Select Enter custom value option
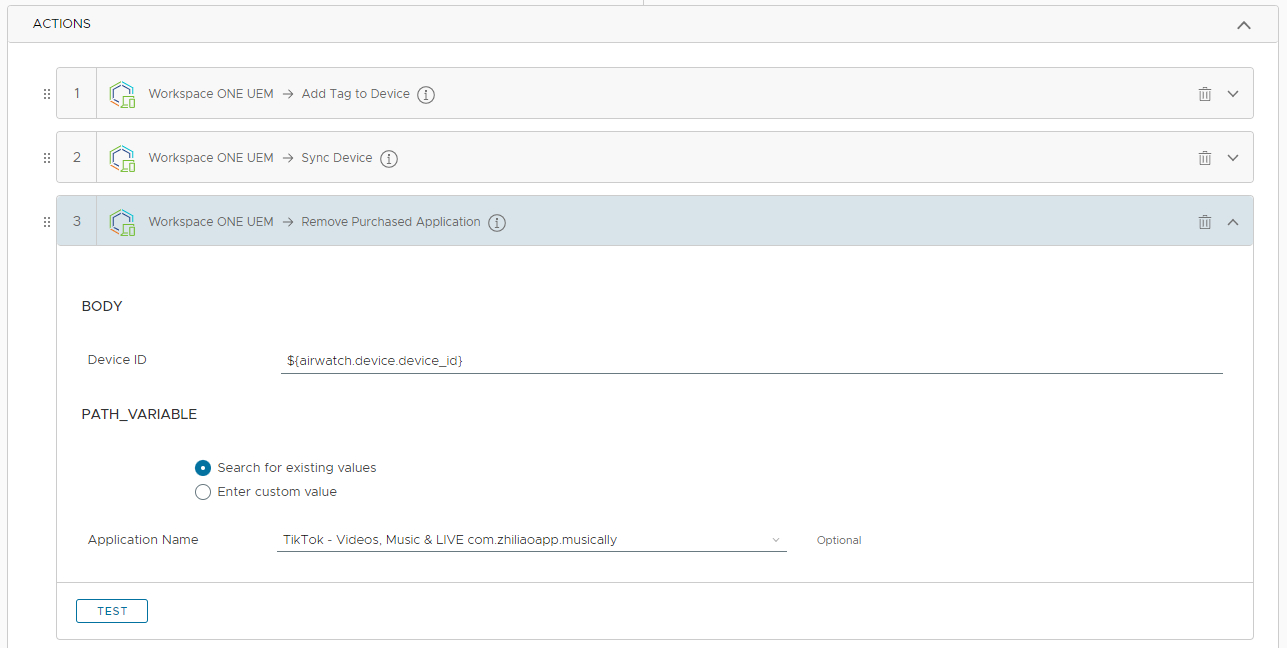This screenshot has height=648, width=1287. tap(203, 492)
